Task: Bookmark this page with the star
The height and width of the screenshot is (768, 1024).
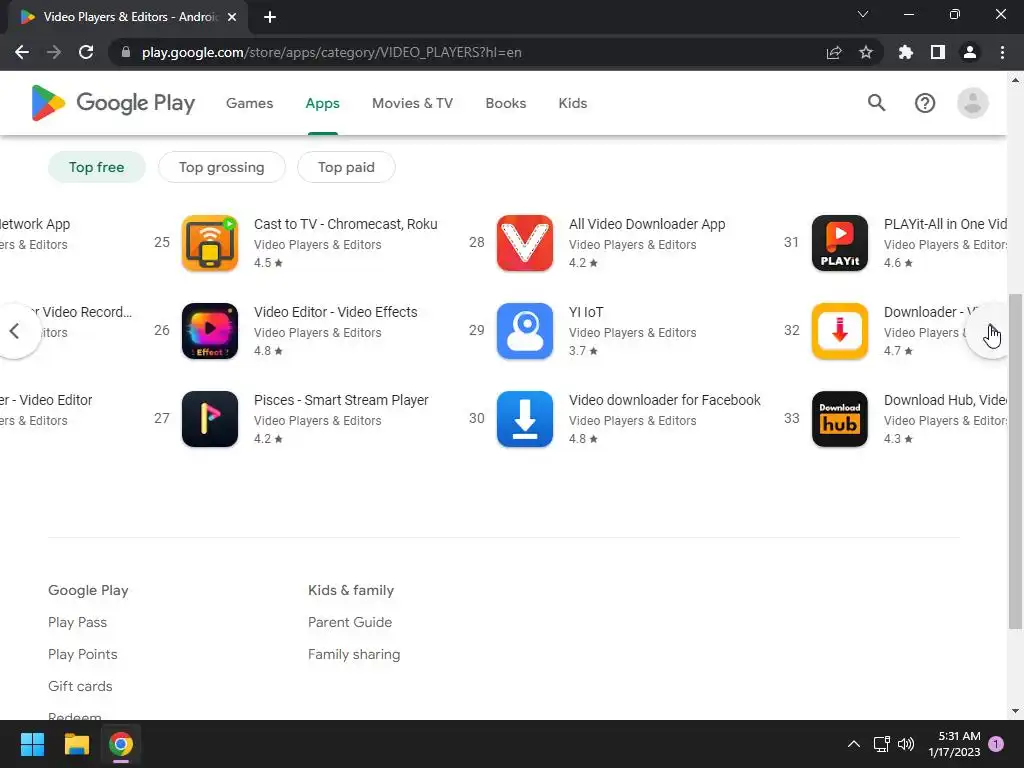Action: 866,52
